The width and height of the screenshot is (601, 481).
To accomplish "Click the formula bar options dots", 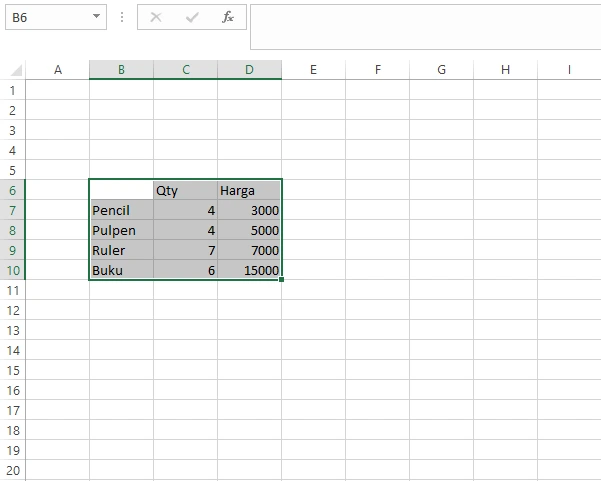I will coord(122,17).
